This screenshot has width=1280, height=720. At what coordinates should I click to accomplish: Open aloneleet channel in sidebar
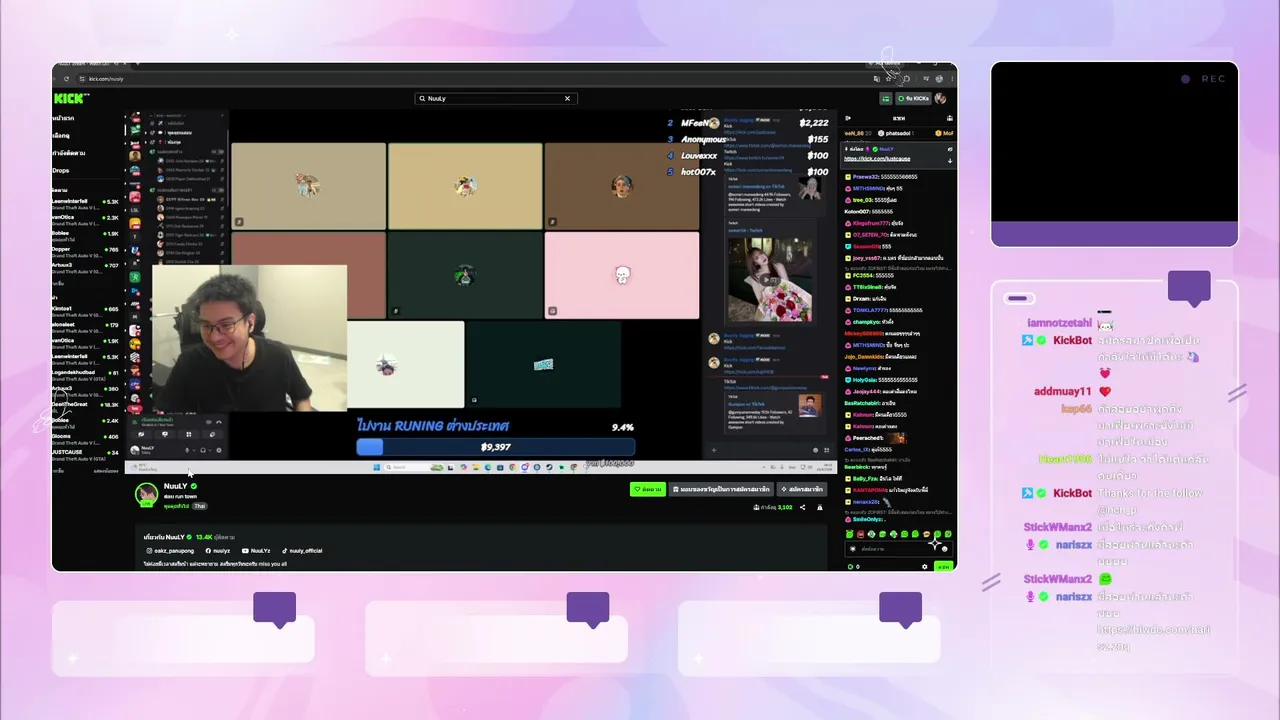coord(85,326)
